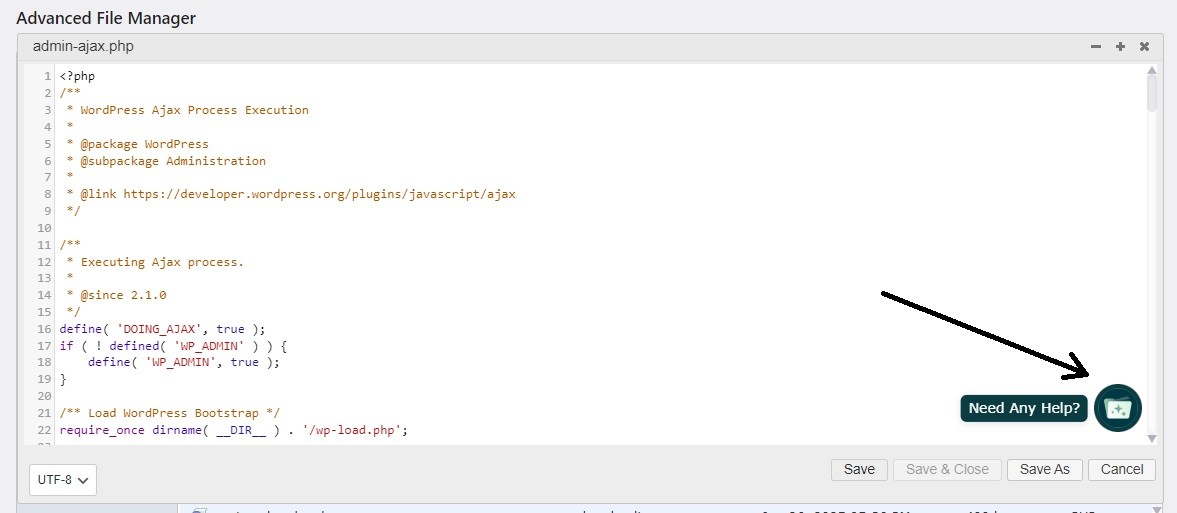1177x513 pixels.
Task: Click the '@subpackage Administration' line
Action: 173,161
